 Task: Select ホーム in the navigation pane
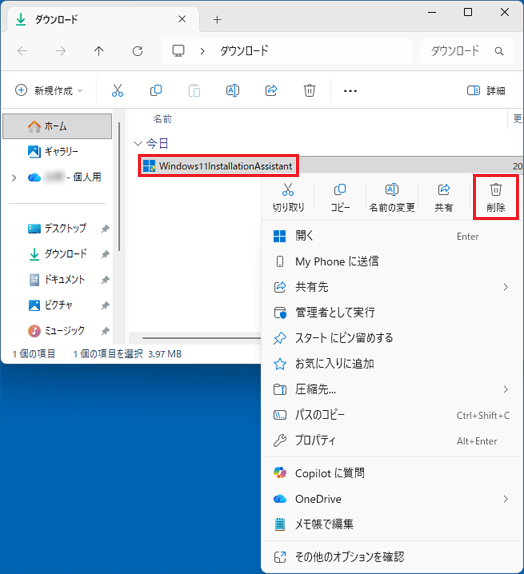(x=57, y=126)
